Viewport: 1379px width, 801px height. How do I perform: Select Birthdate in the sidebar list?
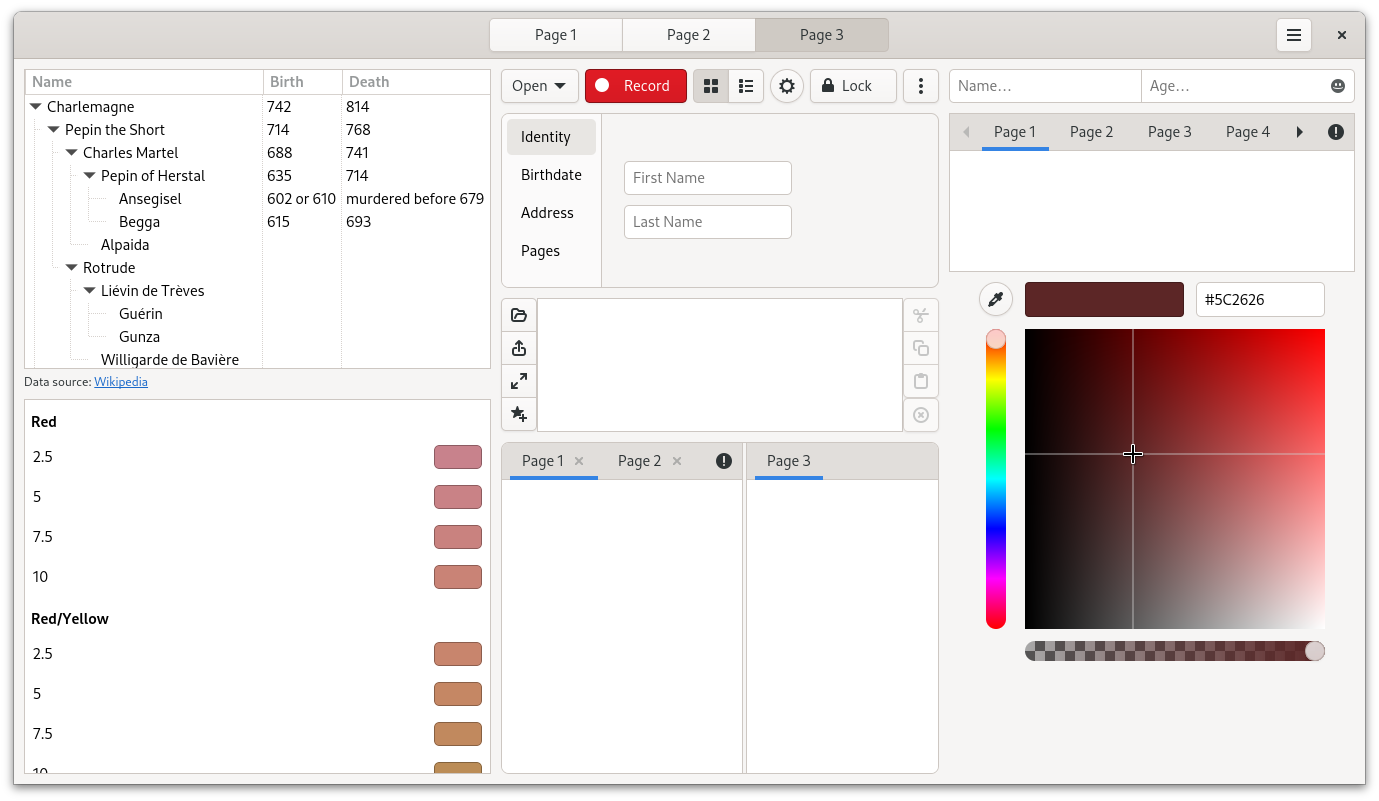coord(551,175)
